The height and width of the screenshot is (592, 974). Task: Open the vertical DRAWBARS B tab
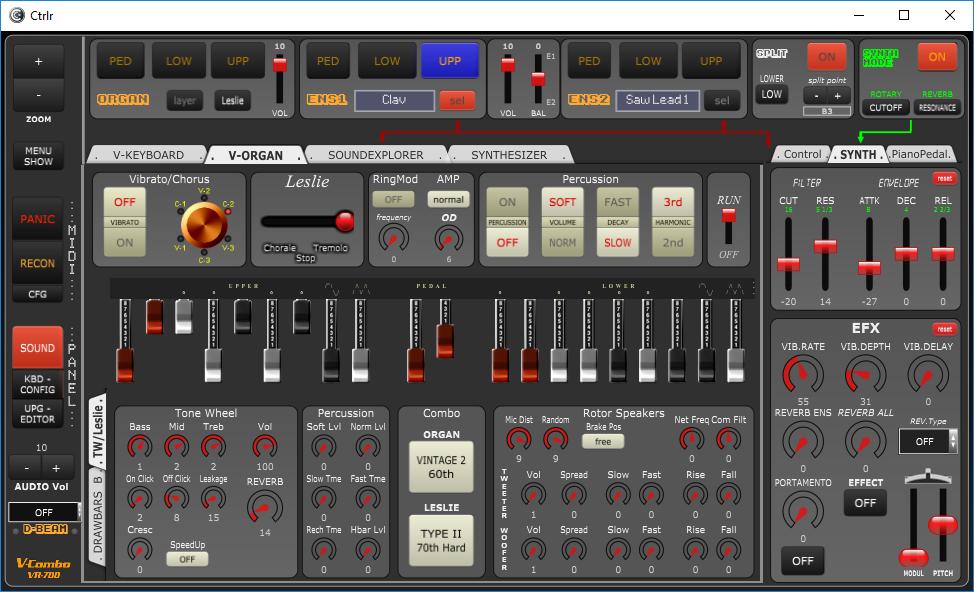click(x=98, y=515)
